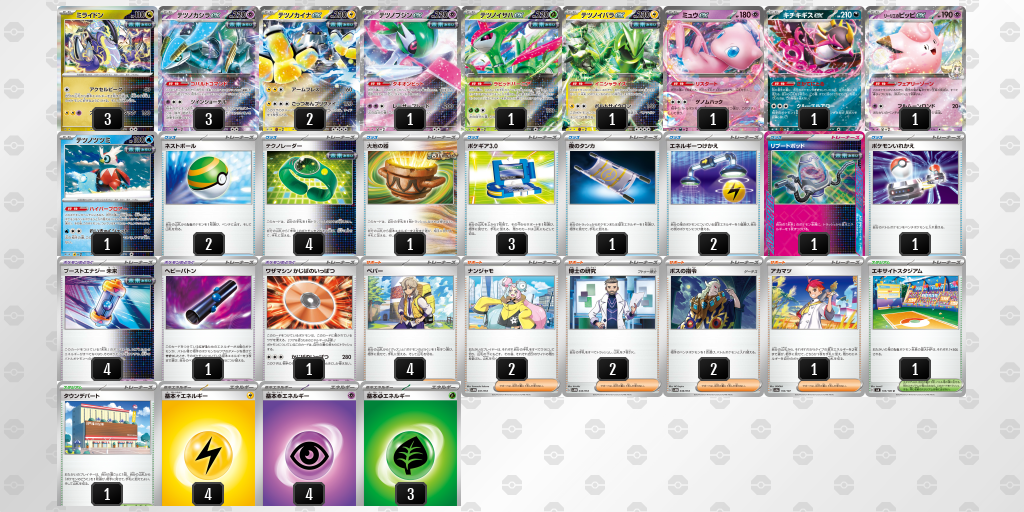The width and height of the screenshot is (1024, 512).
Task: Select the Techno Radar green wristband card
Action: coord(309,194)
